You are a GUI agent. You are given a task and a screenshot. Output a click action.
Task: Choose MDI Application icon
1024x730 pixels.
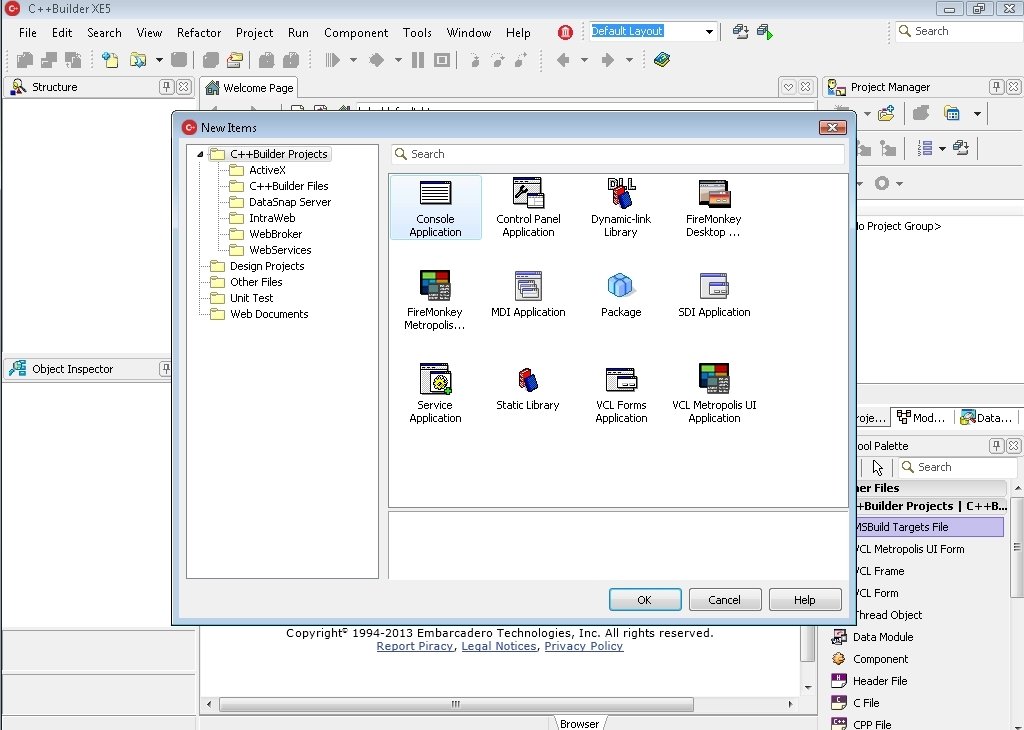[528, 294]
